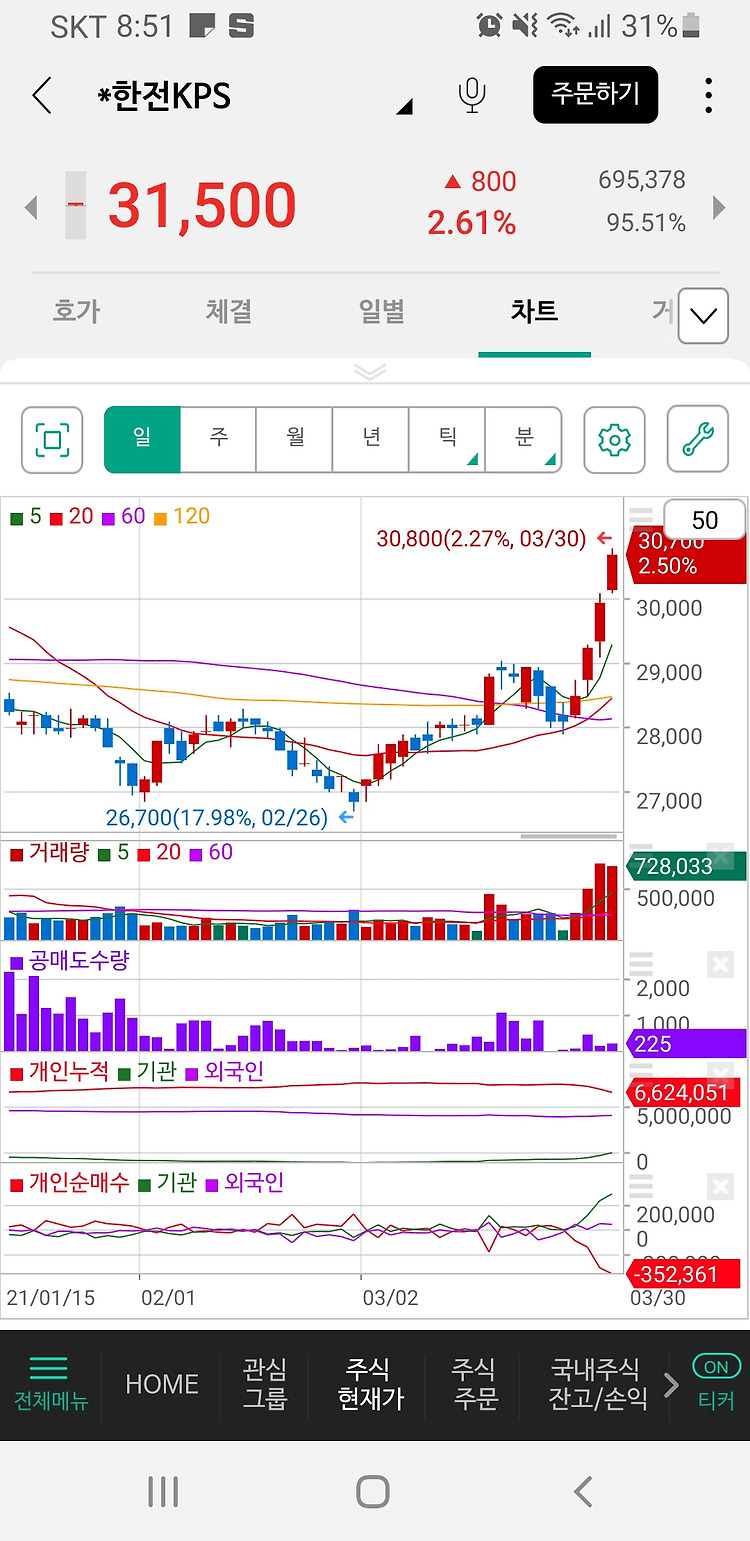Open chart settings gear
This screenshot has width=750, height=1541.
click(x=614, y=439)
